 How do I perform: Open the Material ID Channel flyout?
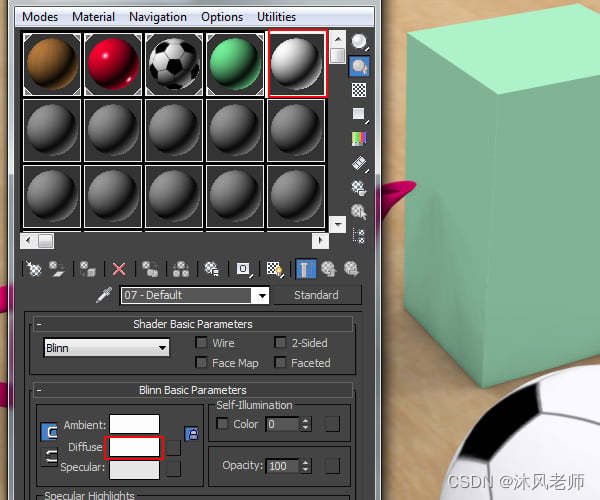pos(244,269)
